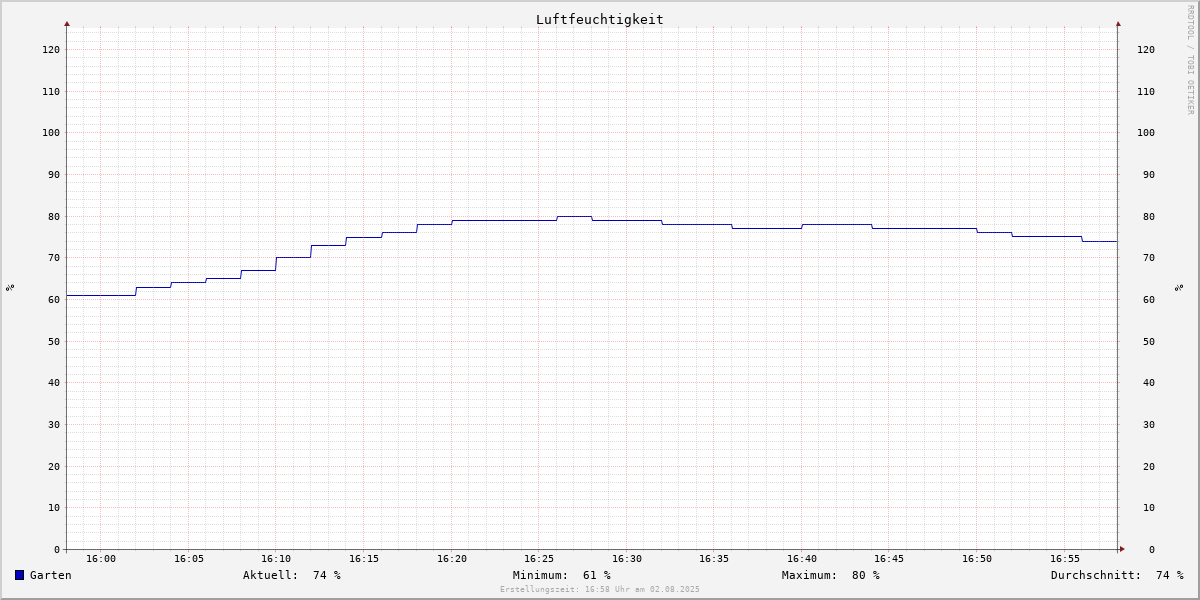Click the 16:45 time axis label

[889, 559]
